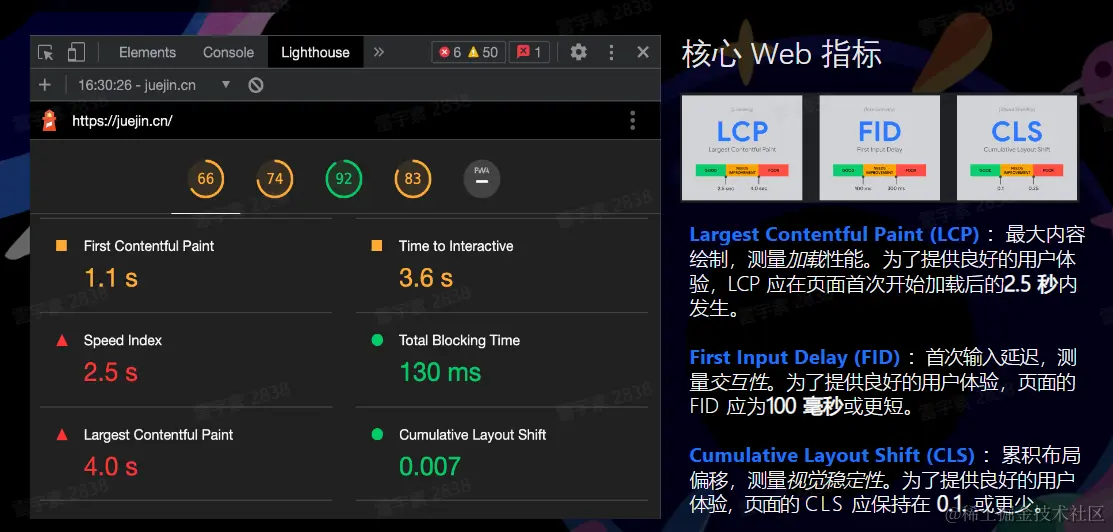Toggle the device toolbar icon
This screenshot has height=532, width=1113.
(x=76, y=53)
